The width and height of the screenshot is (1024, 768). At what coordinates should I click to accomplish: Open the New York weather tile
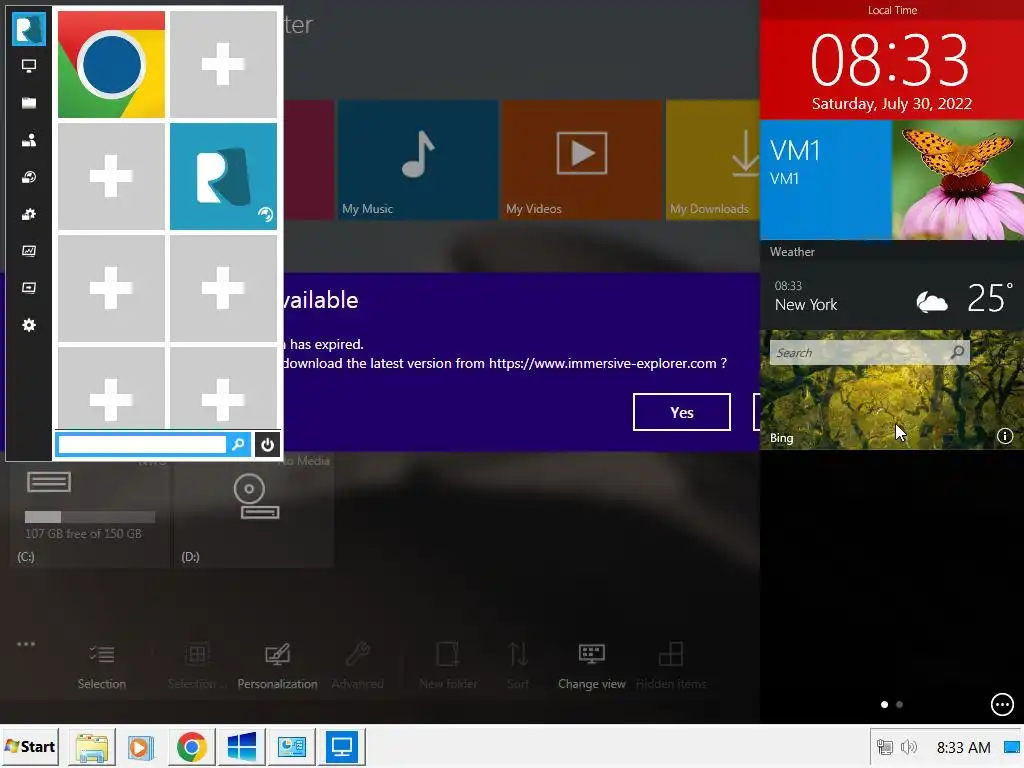pyautogui.click(x=891, y=297)
